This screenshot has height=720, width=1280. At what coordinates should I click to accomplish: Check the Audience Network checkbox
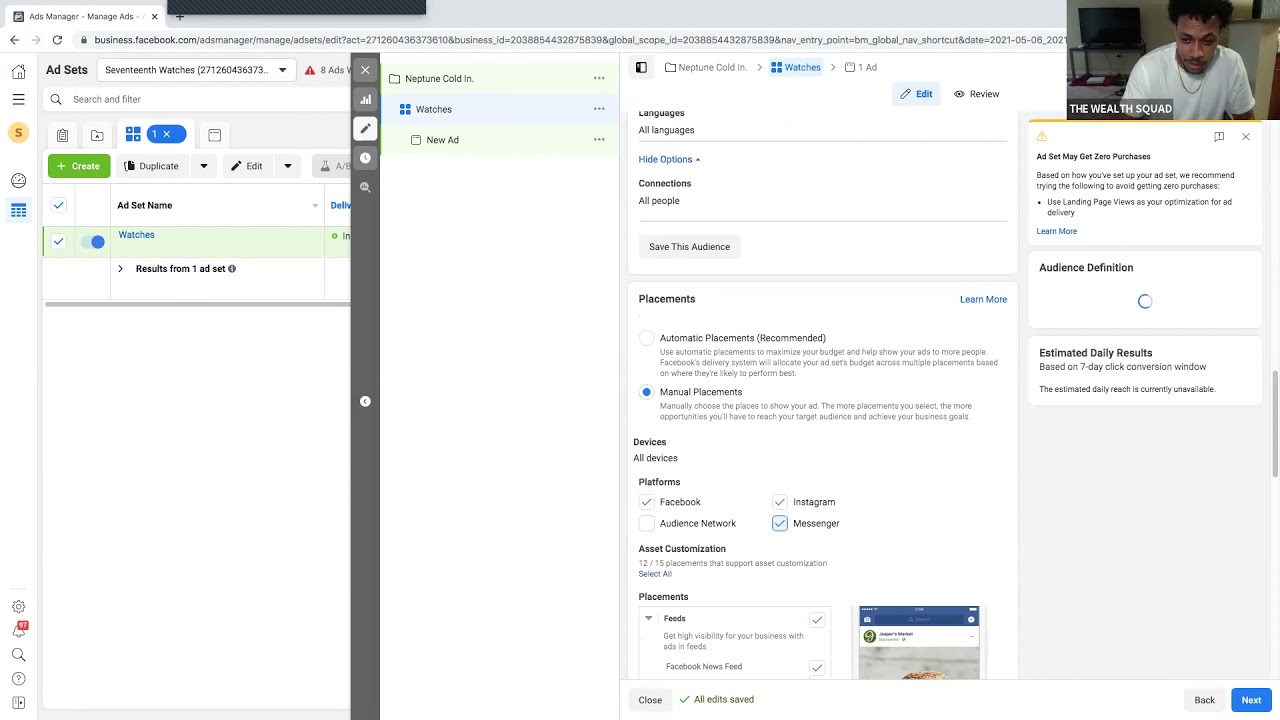pos(646,523)
